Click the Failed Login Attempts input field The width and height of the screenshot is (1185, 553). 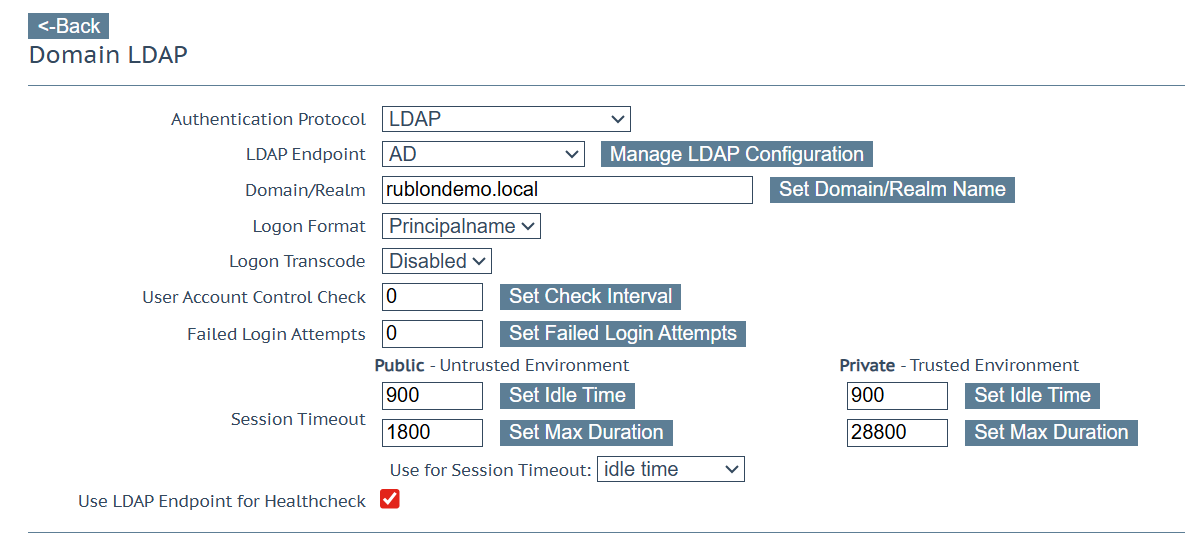coord(432,334)
